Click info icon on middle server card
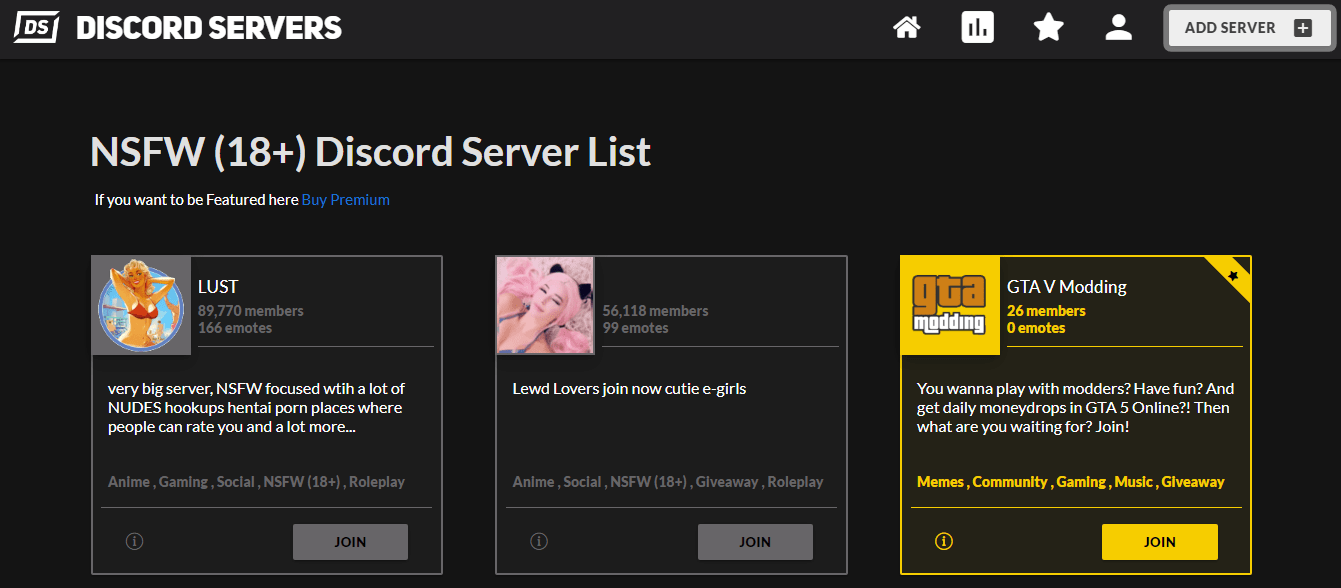 click(x=539, y=541)
